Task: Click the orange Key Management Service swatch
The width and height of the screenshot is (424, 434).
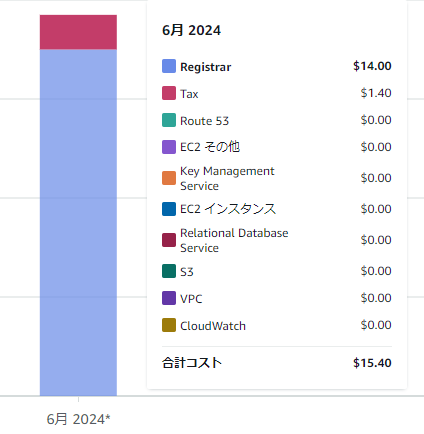Action: (x=169, y=178)
